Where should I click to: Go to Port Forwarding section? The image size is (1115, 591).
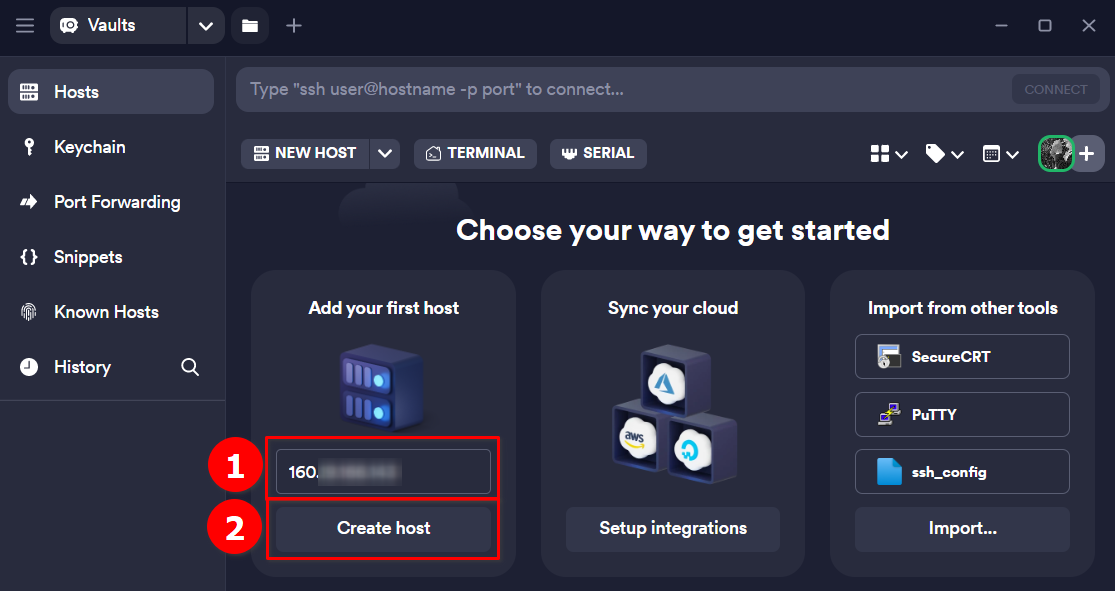pyautogui.click(x=111, y=202)
